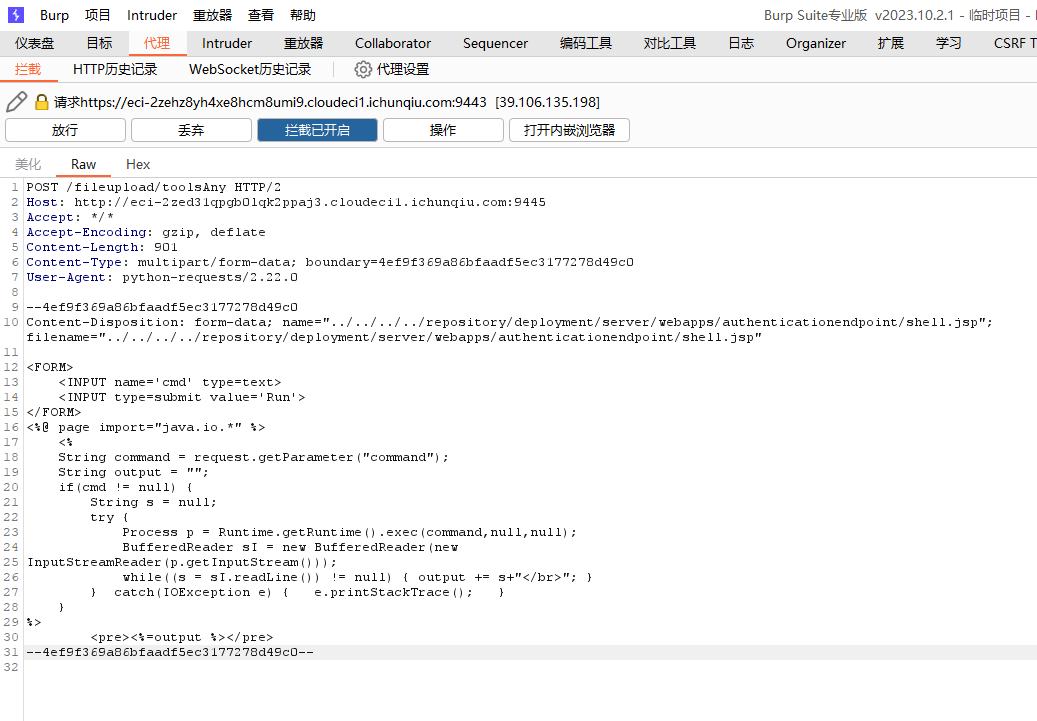Open the CSRF tab
Viewport: 1037px width, 721px height.
pos(1014,43)
